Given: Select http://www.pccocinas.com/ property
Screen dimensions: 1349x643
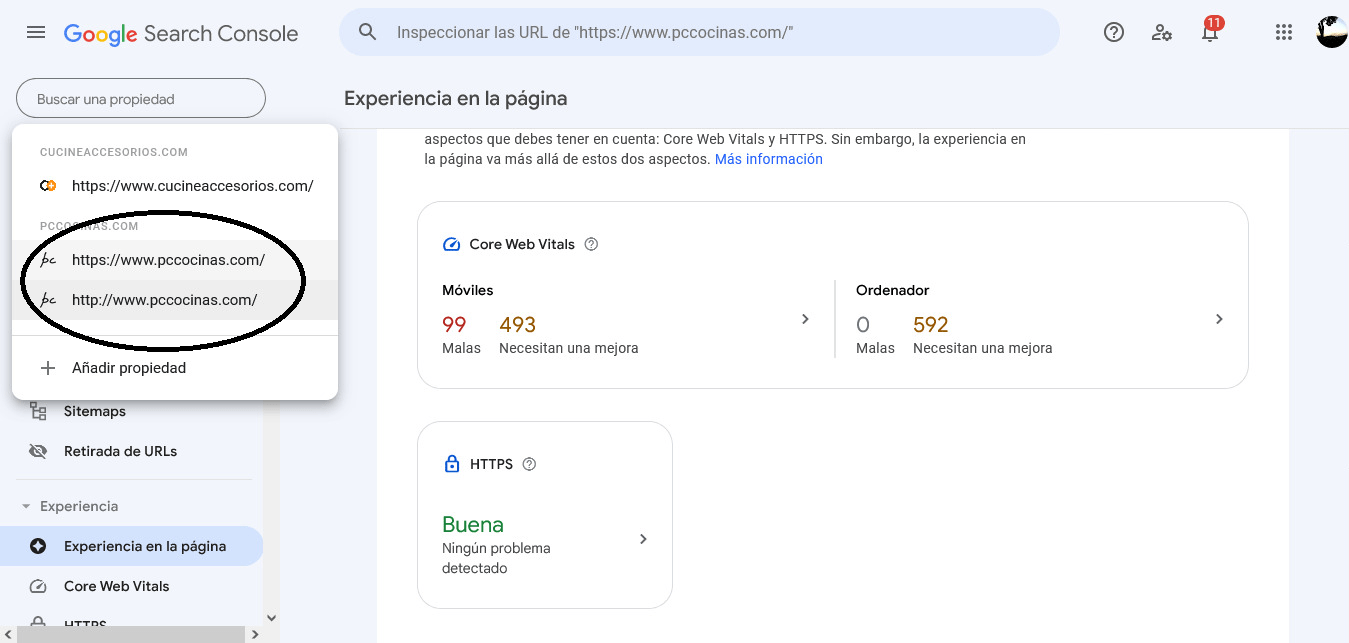Looking at the screenshot, I should pos(175,300).
